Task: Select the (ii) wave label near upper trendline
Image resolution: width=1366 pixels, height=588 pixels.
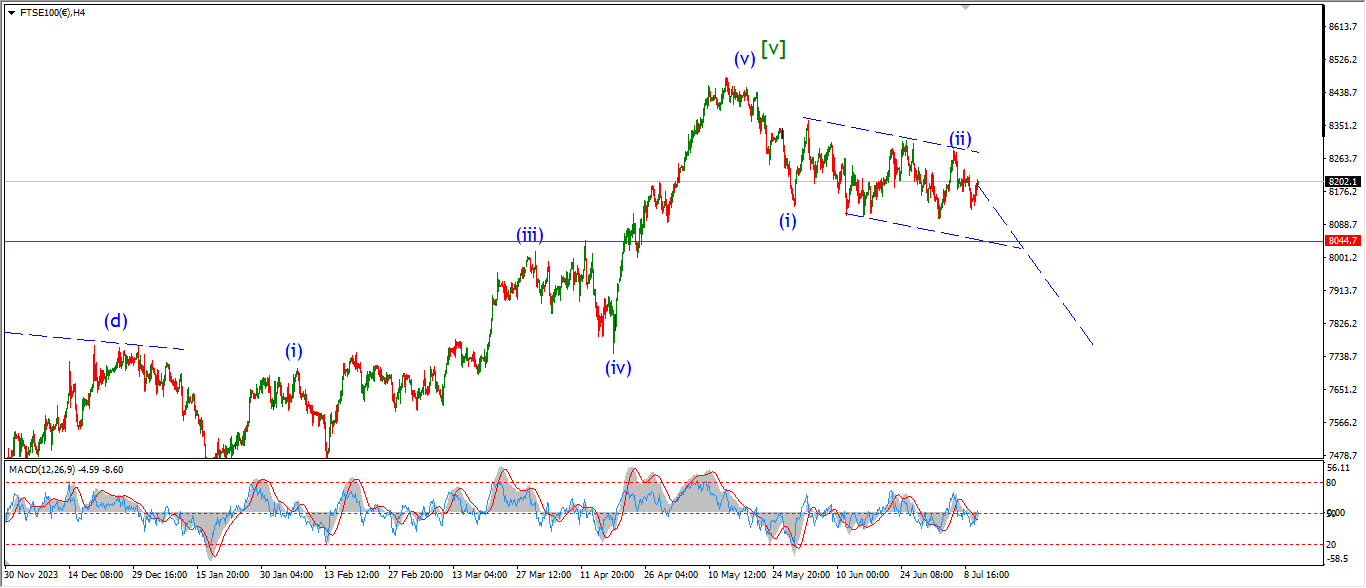Action: pos(960,139)
